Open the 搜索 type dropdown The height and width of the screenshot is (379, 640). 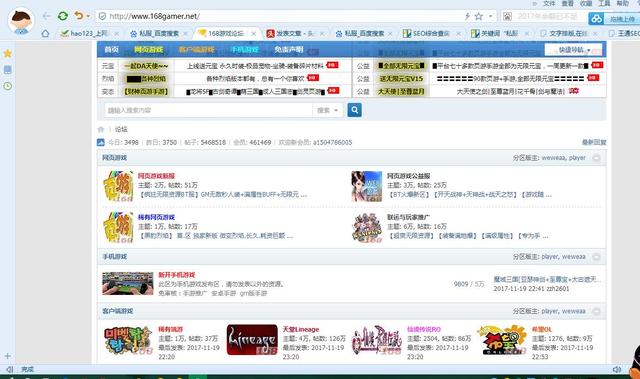[328, 110]
